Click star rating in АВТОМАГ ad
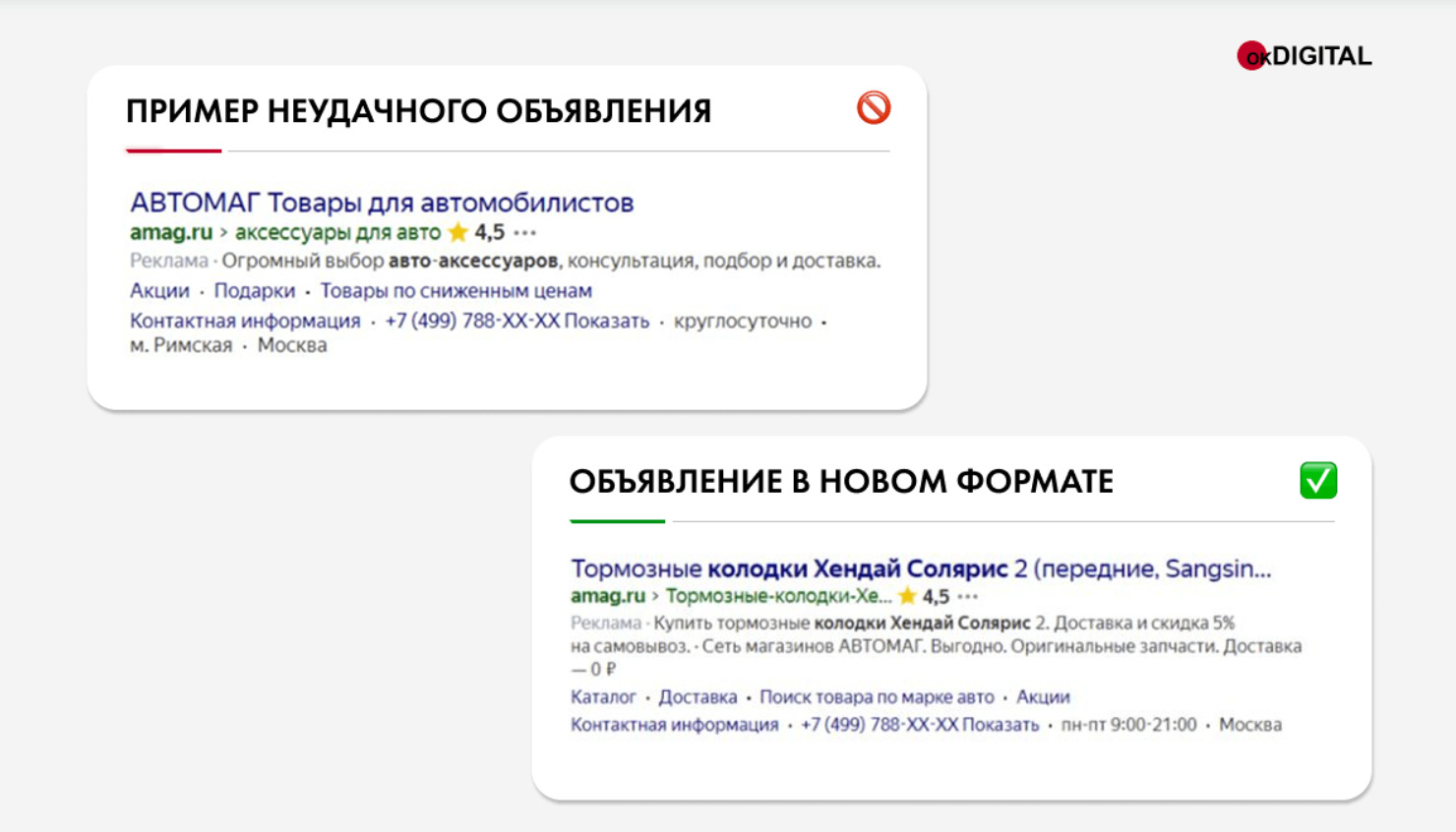This screenshot has height=832, width=1456. 458,232
